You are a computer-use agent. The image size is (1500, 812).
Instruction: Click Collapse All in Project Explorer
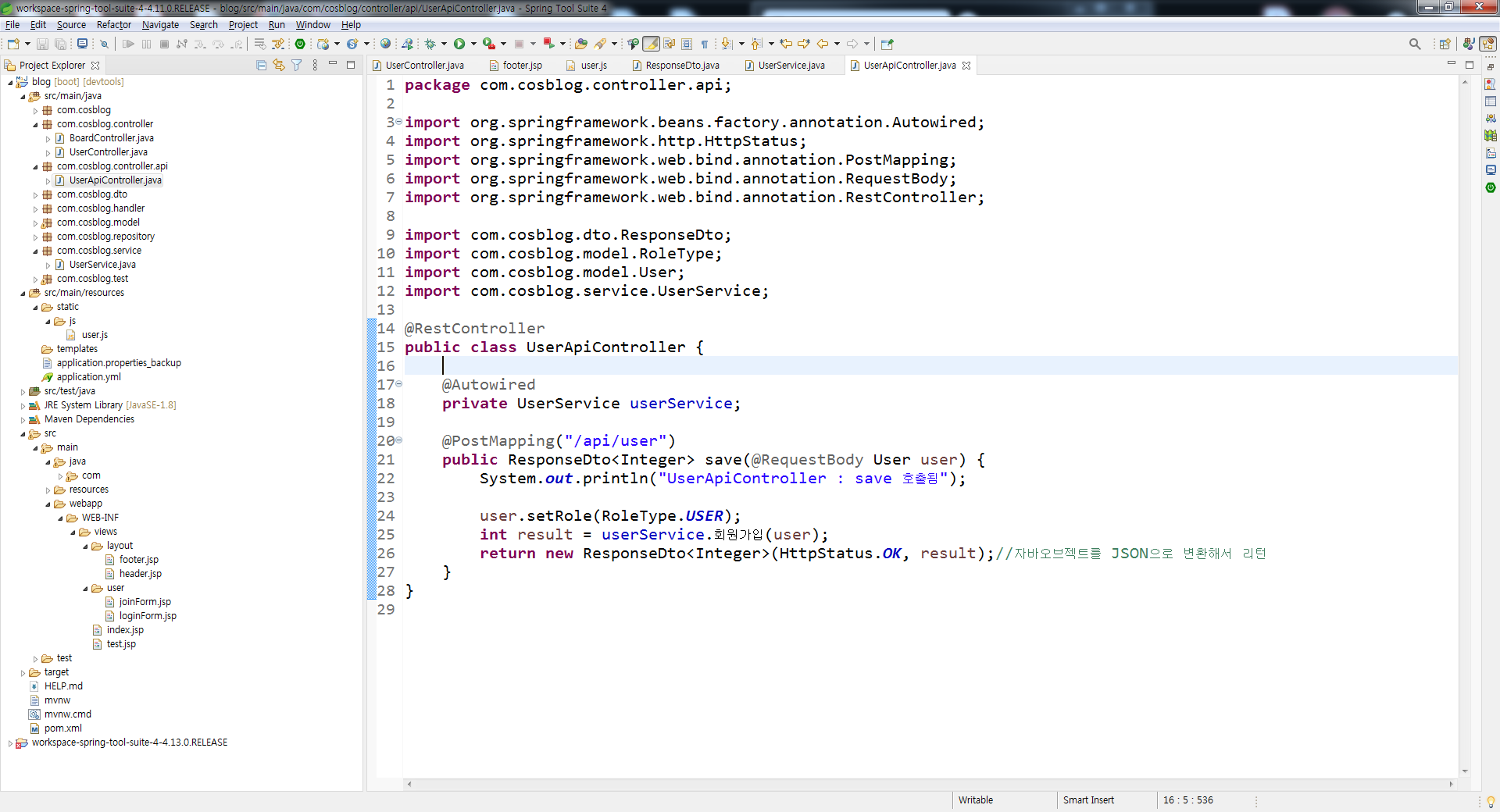262,66
